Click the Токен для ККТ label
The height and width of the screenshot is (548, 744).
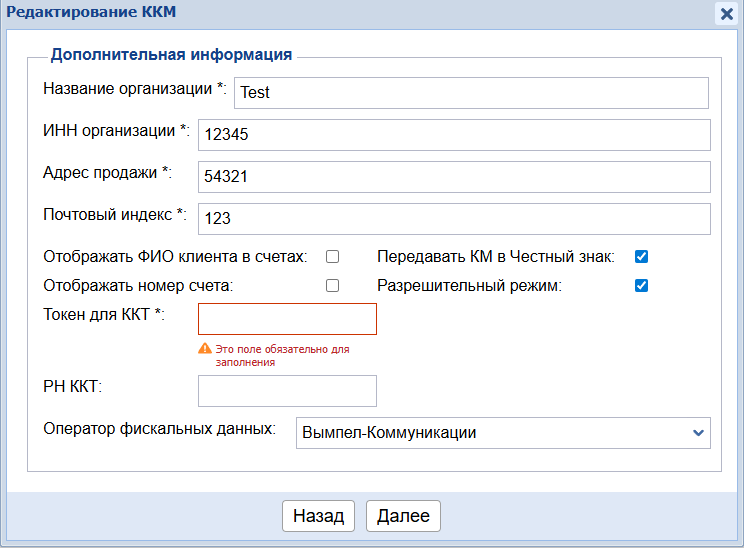[103, 314]
